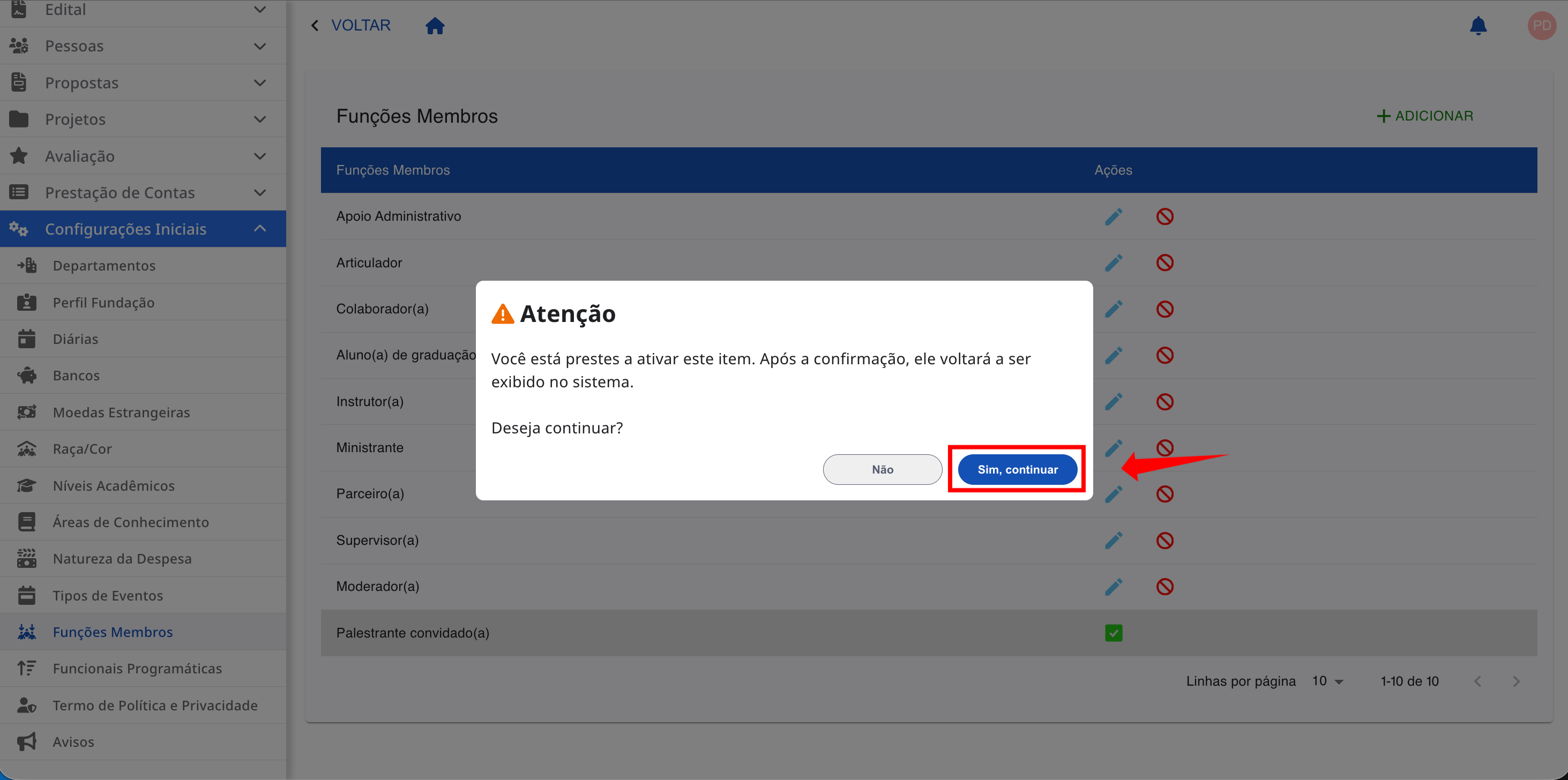This screenshot has height=780, width=1568.
Task: Expand Prestação de Contas menu
Action: [143, 192]
